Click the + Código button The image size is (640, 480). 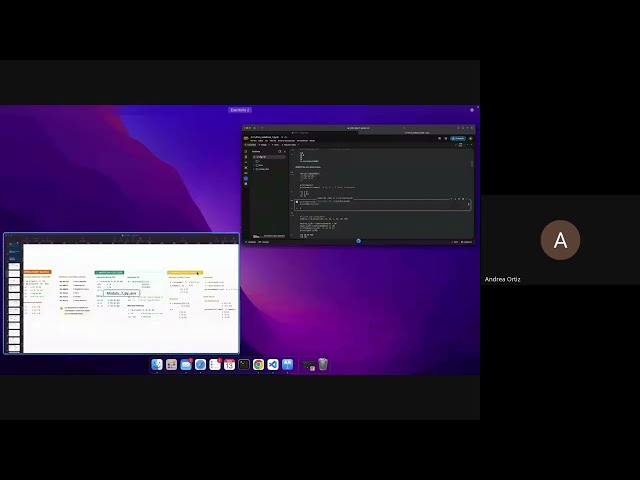(x=263, y=144)
